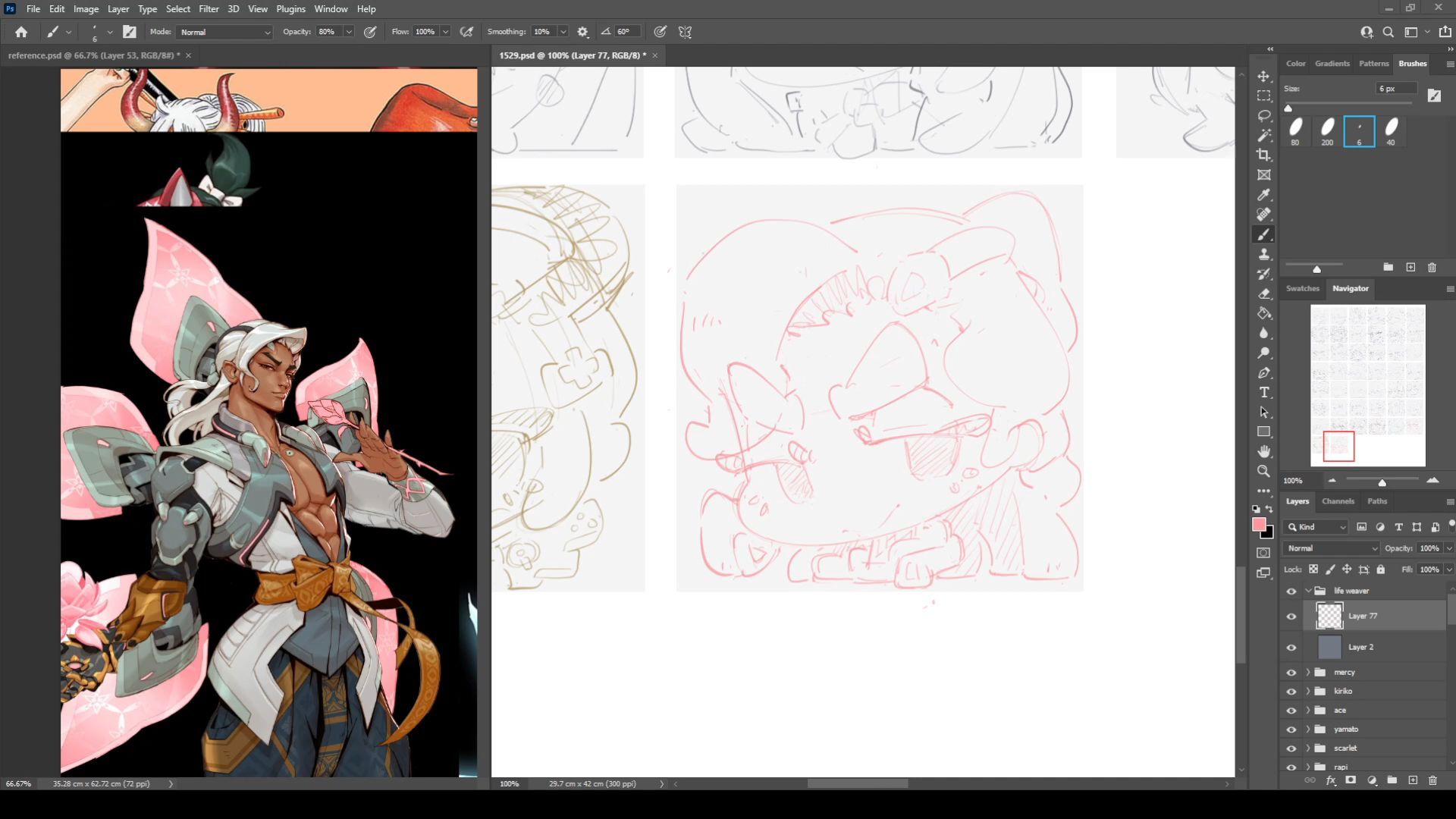Delete layer with trash icon in Layers panel

tap(1432, 780)
